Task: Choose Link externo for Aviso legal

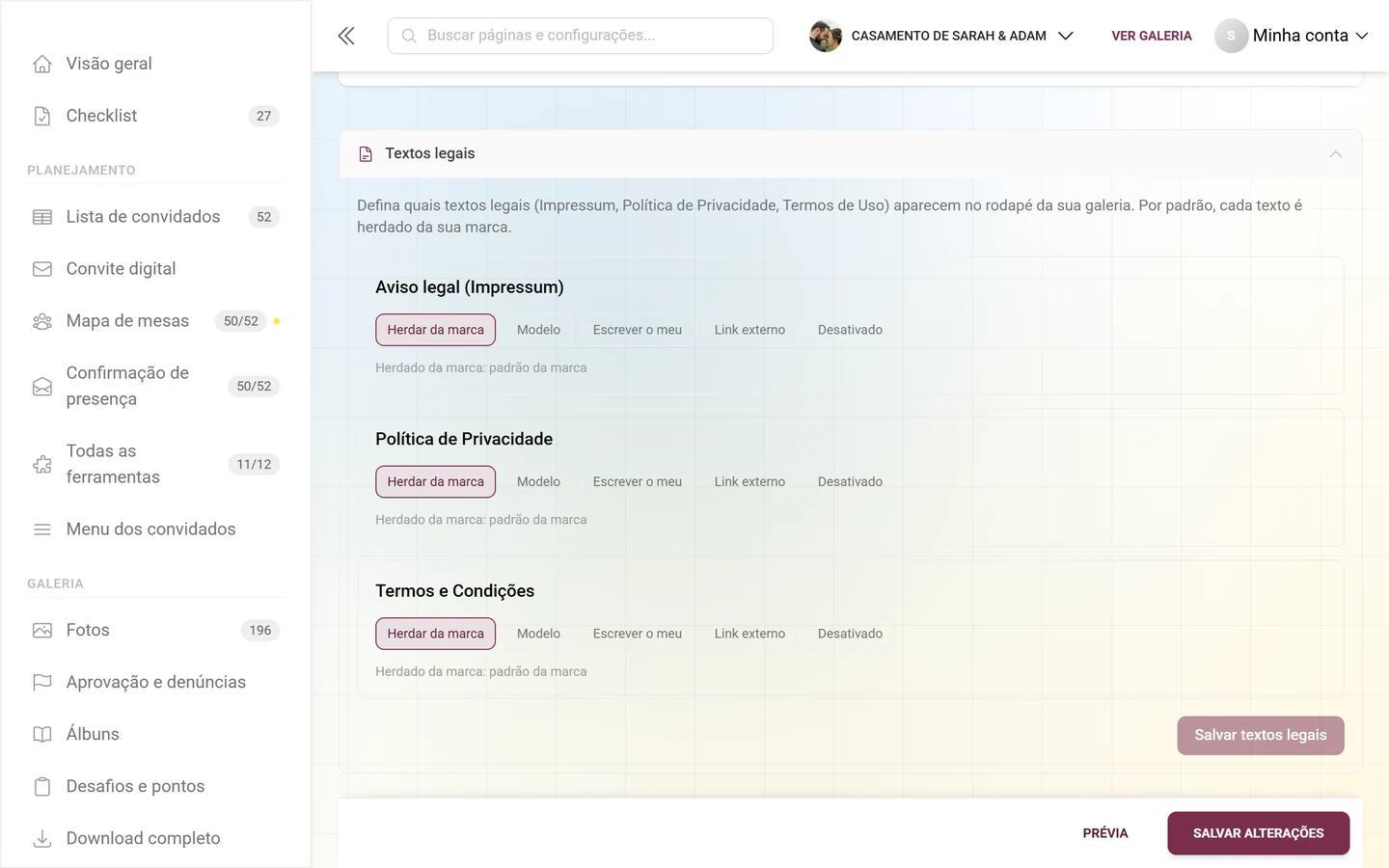Action: coord(749,330)
